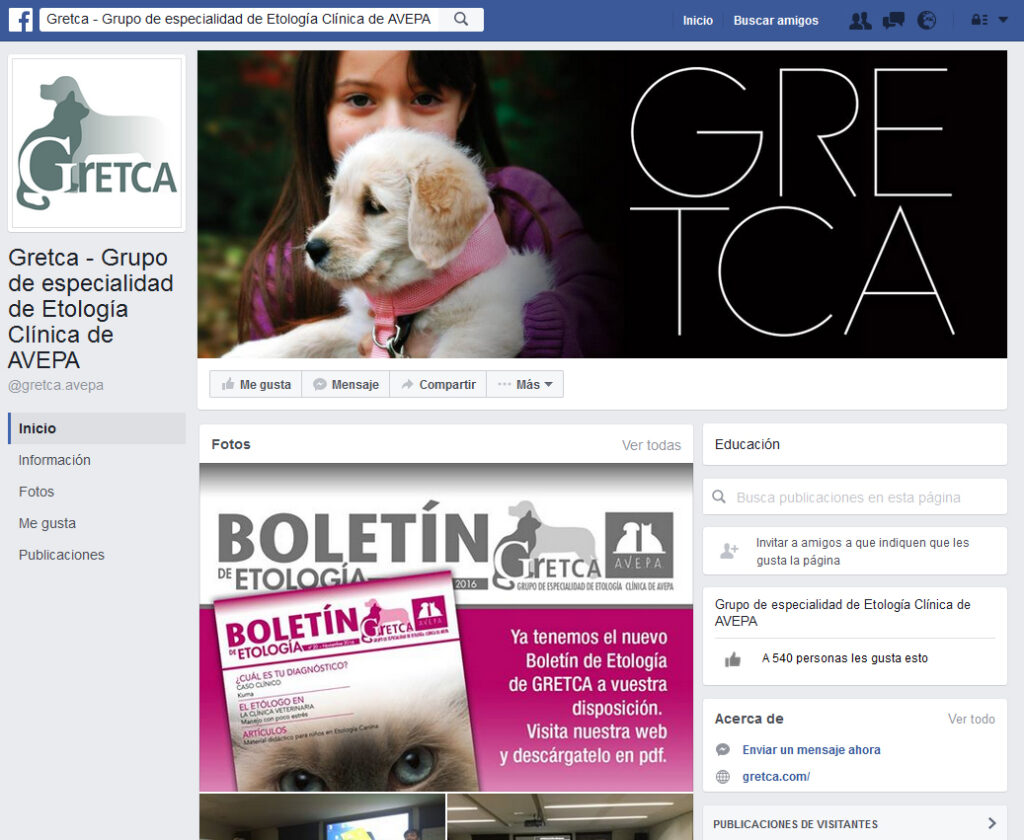Viewport: 1024px width, 840px height.
Task: Open the Más dropdown menu
Action: [525, 385]
